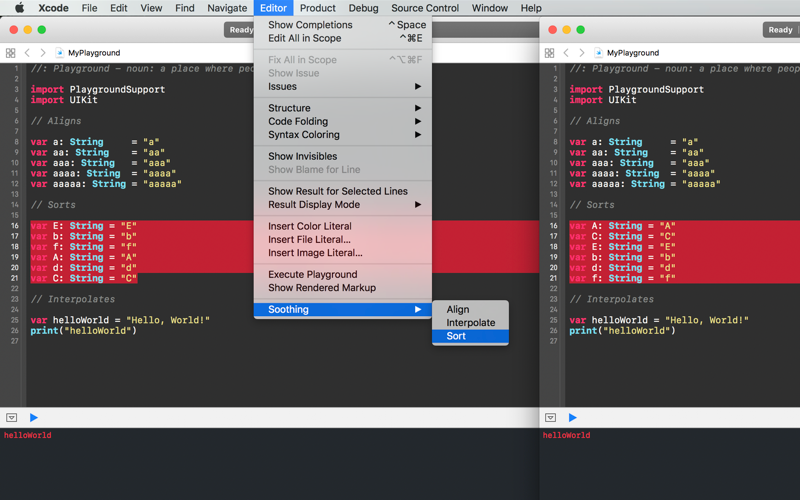Choose Sort from Soothing submenu

tap(470, 336)
